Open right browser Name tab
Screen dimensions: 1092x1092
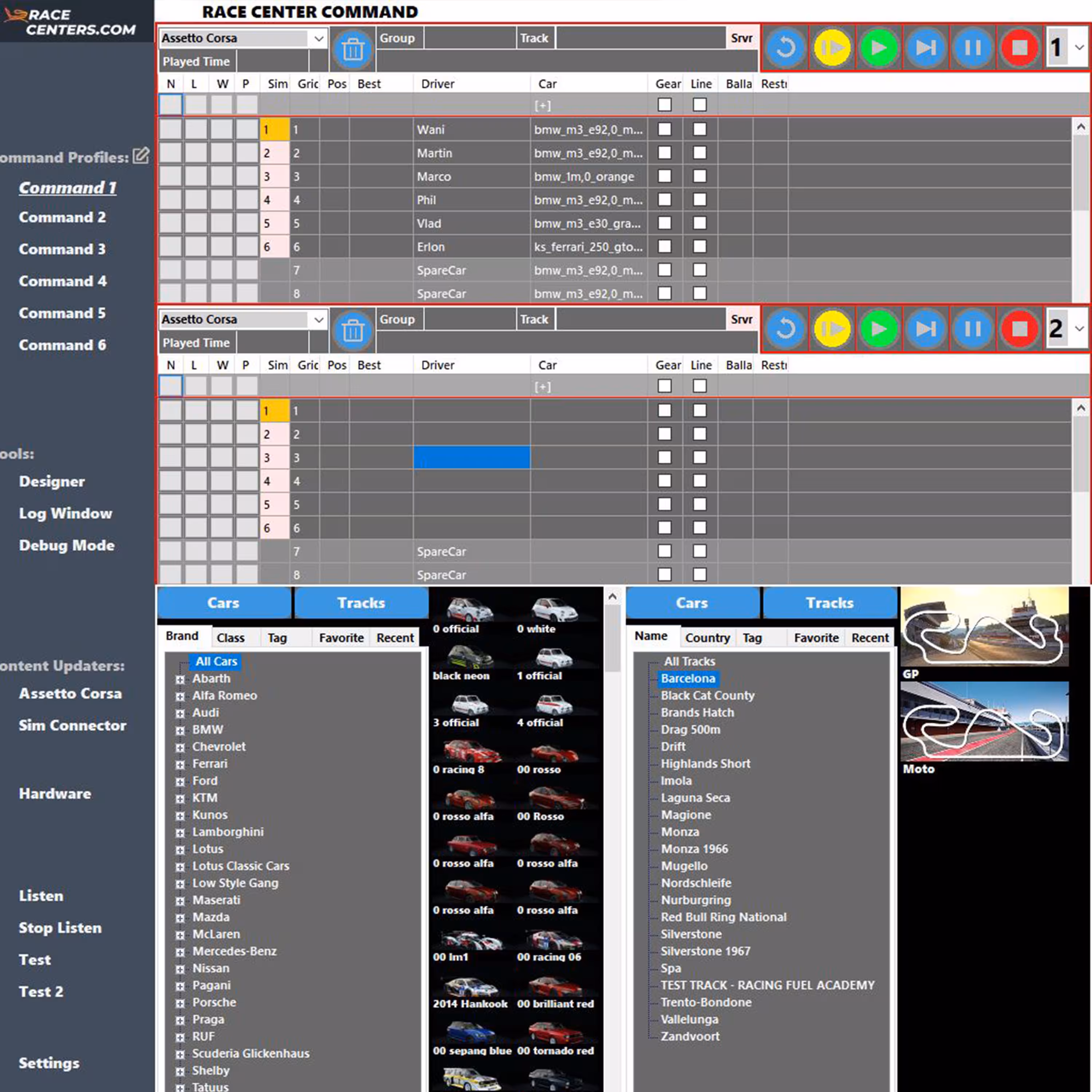(x=650, y=636)
